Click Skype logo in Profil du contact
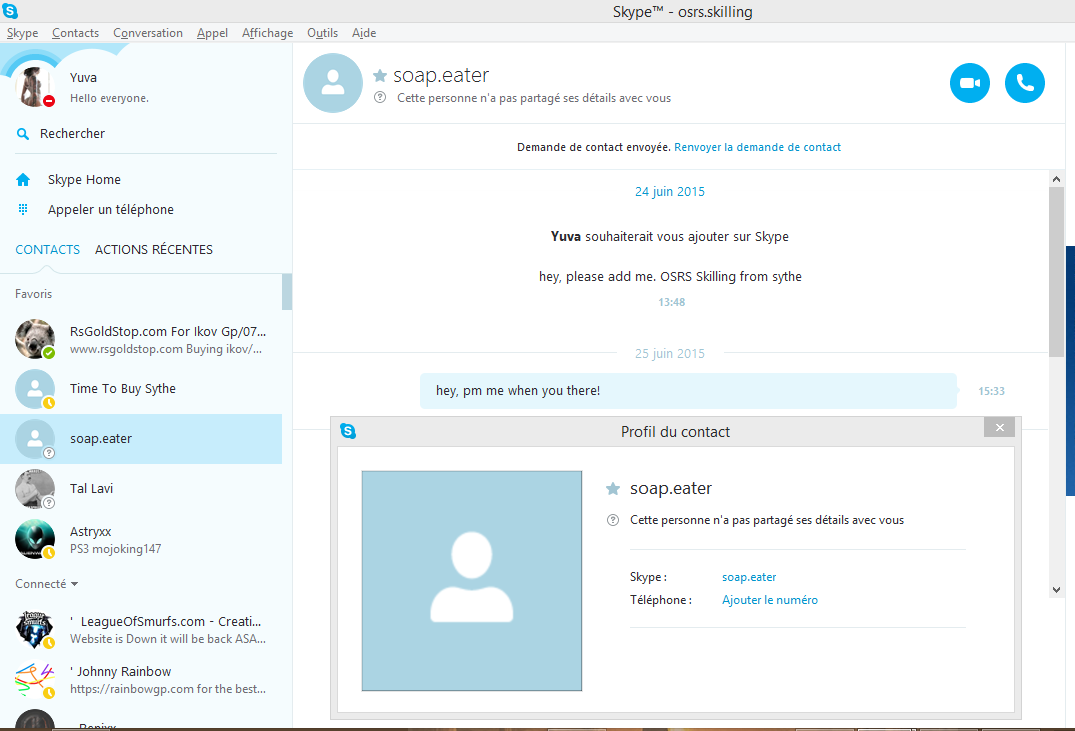 [348, 431]
